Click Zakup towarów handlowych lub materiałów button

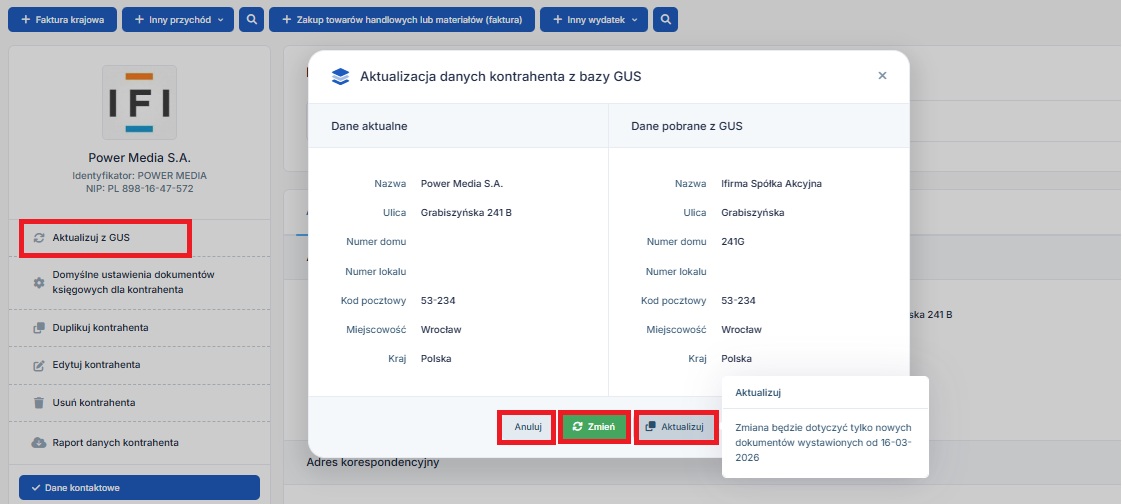[401, 19]
